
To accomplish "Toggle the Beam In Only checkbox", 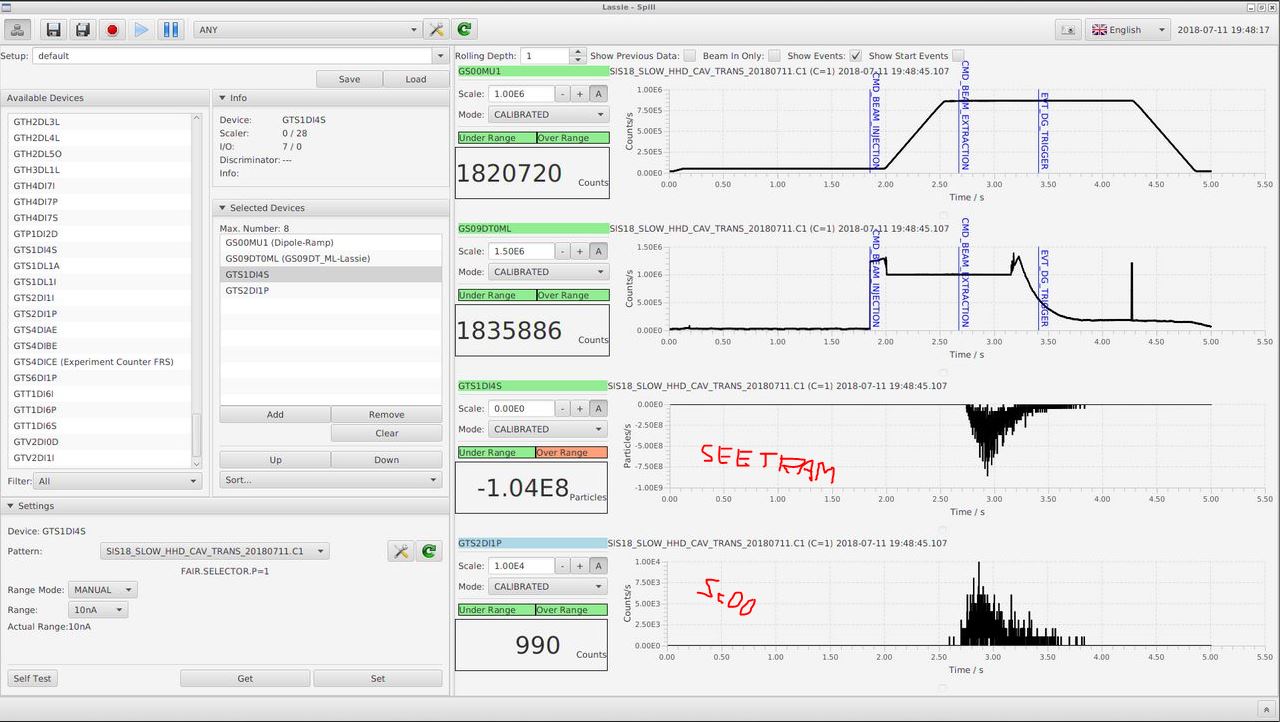I will 774,56.
